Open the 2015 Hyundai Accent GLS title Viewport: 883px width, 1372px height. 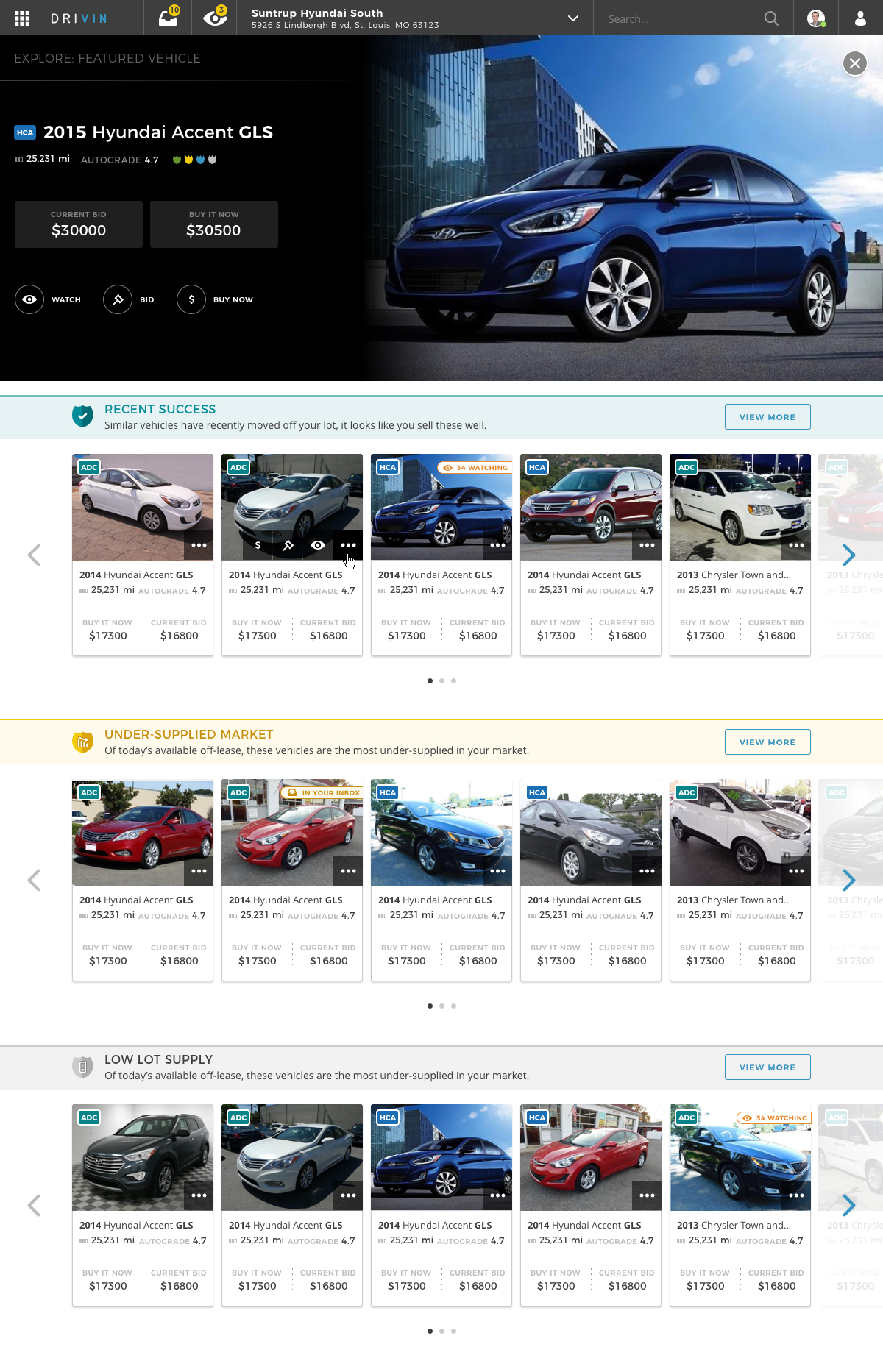(x=158, y=132)
